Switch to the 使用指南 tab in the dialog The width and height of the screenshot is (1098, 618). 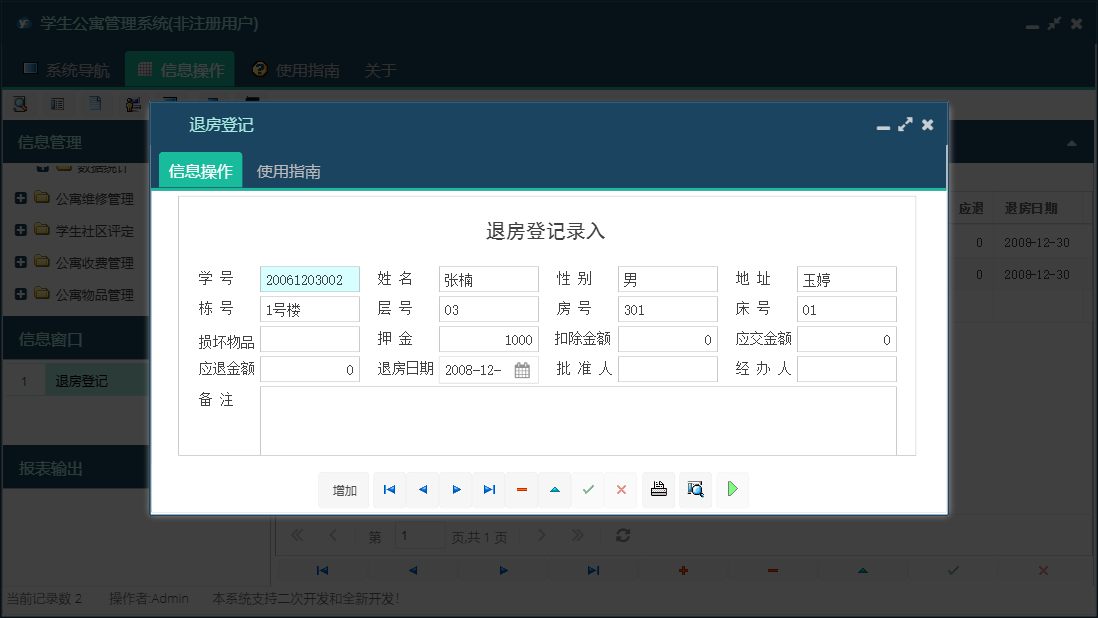coord(288,170)
